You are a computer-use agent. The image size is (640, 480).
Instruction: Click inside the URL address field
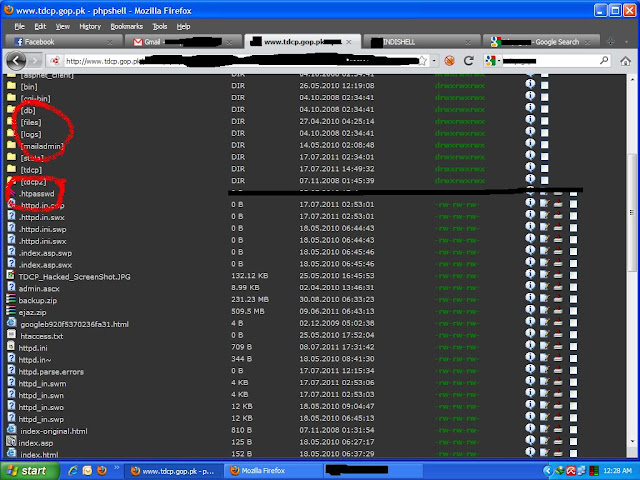[241, 61]
